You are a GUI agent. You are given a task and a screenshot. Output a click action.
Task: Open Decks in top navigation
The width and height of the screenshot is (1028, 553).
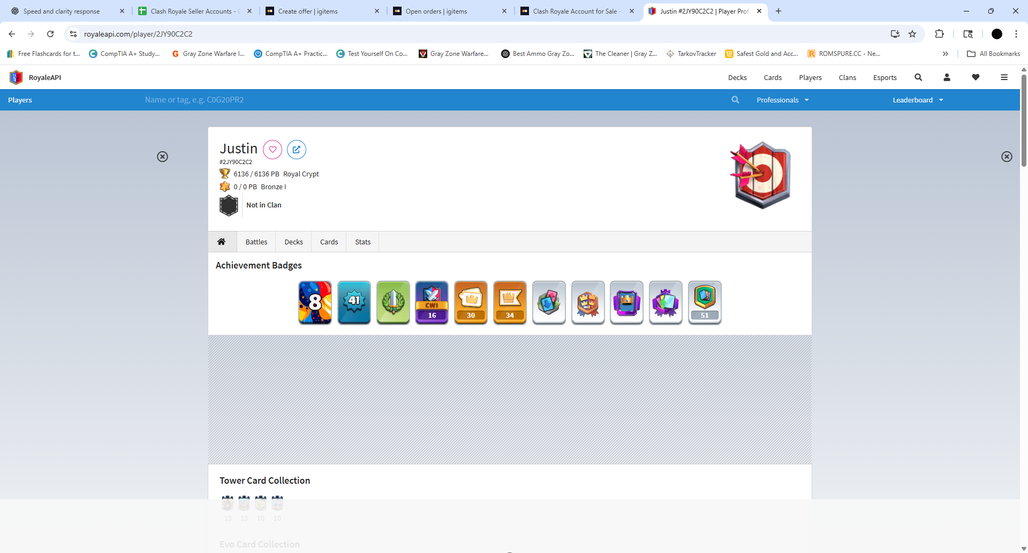coord(737,77)
